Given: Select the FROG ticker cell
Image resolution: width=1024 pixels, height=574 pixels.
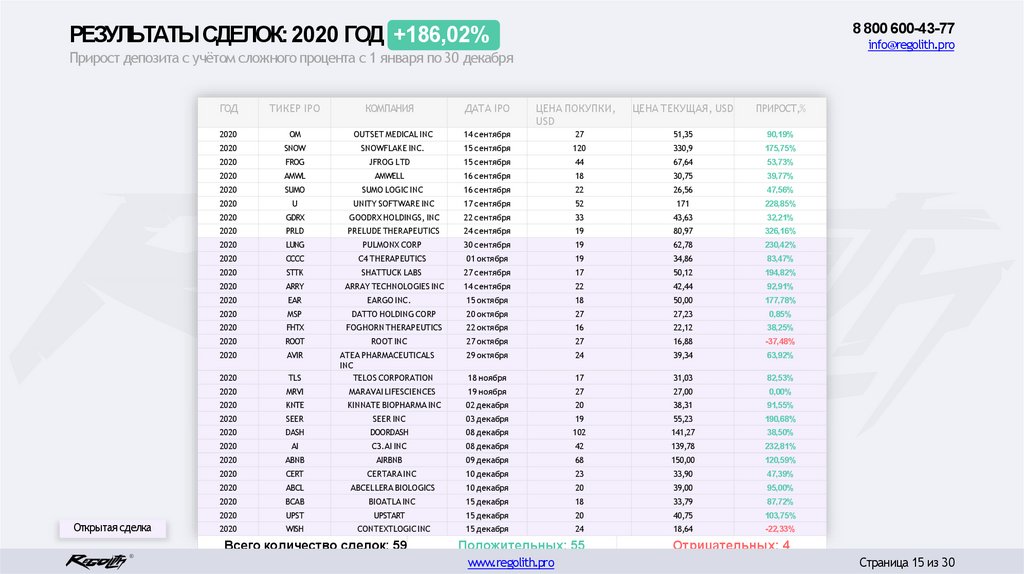Looking at the screenshot, I should [295, 162].
